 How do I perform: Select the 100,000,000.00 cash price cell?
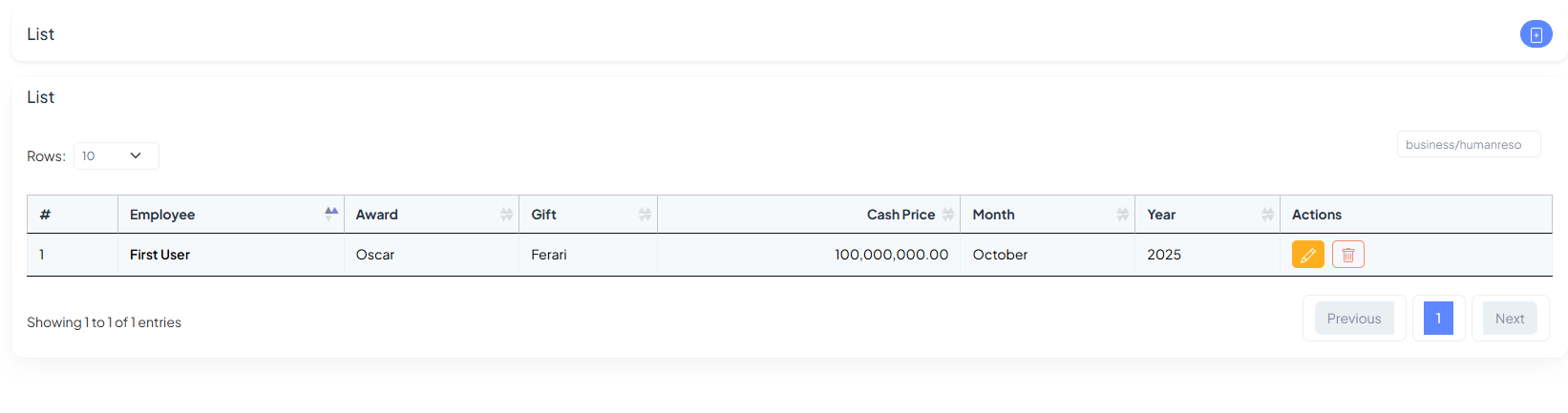tap(891, 255)
